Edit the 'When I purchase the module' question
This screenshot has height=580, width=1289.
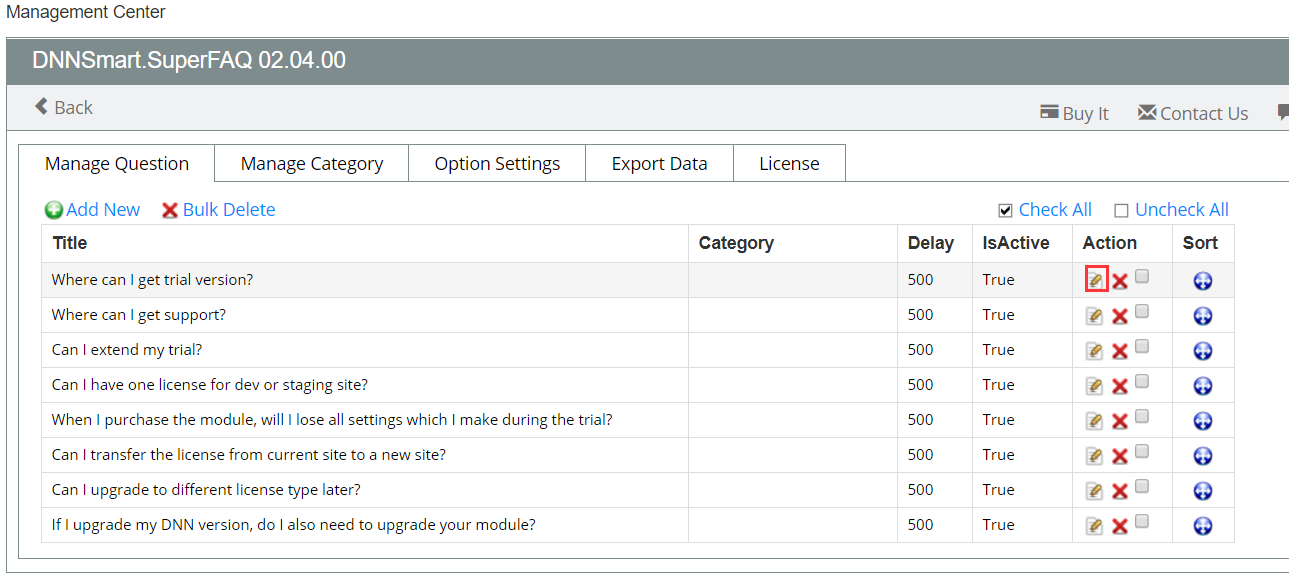pos(1095,421)
